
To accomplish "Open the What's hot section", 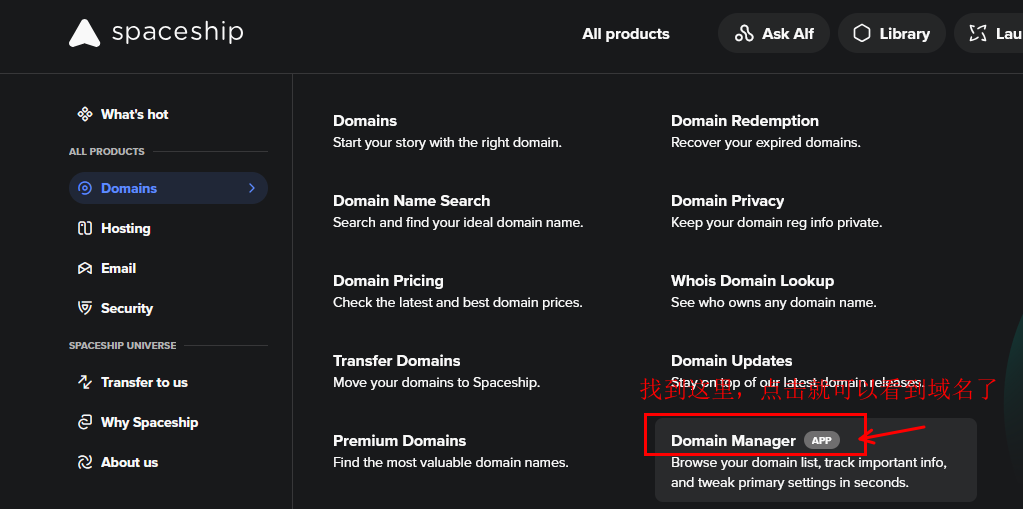I will tap(134, 114).
